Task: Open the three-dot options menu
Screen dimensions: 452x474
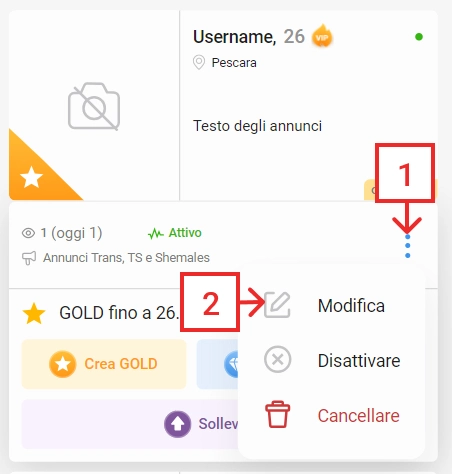Action: (407, 246)
